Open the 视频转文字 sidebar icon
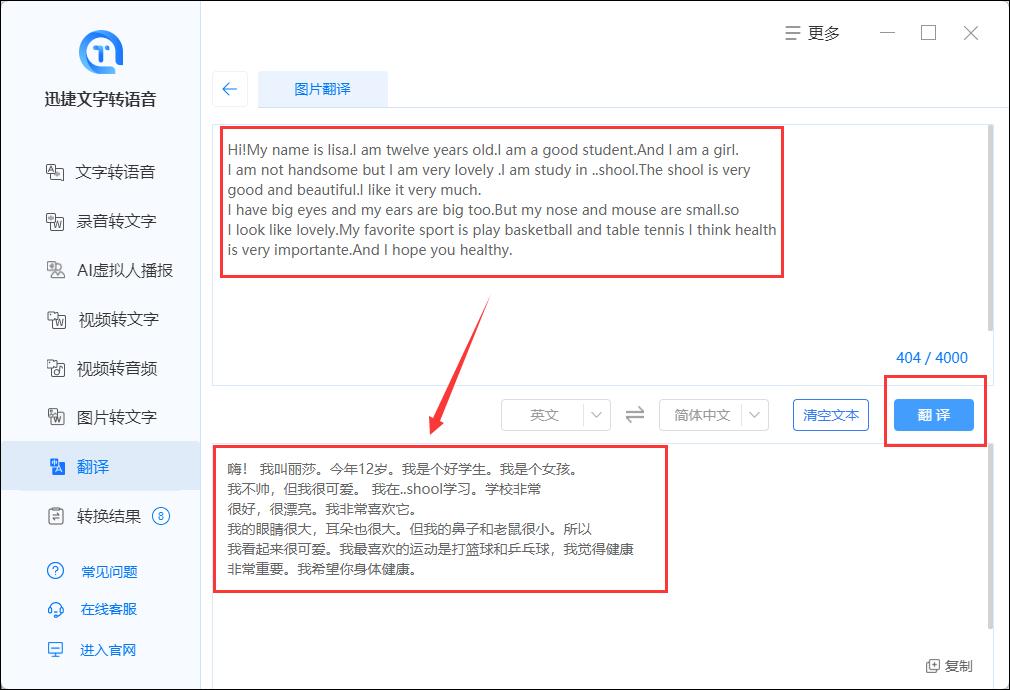The width and height of the screenshot is (1010, 690). point(55,319)
